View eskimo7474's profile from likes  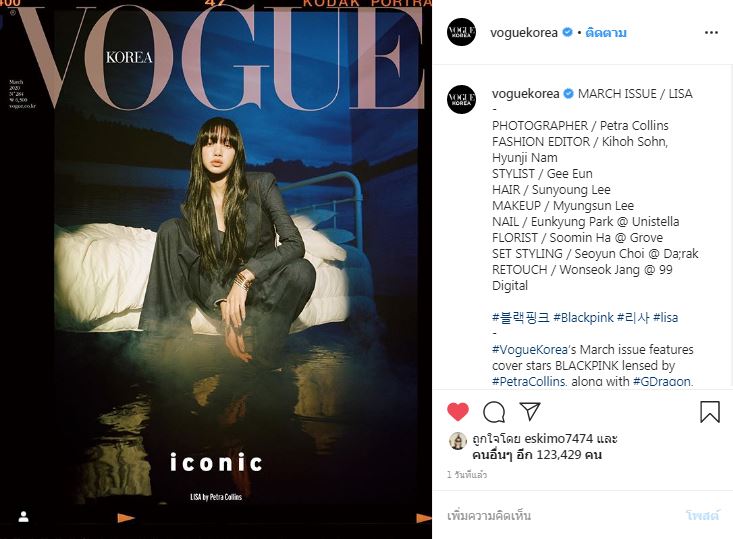[x=559, y=439]
